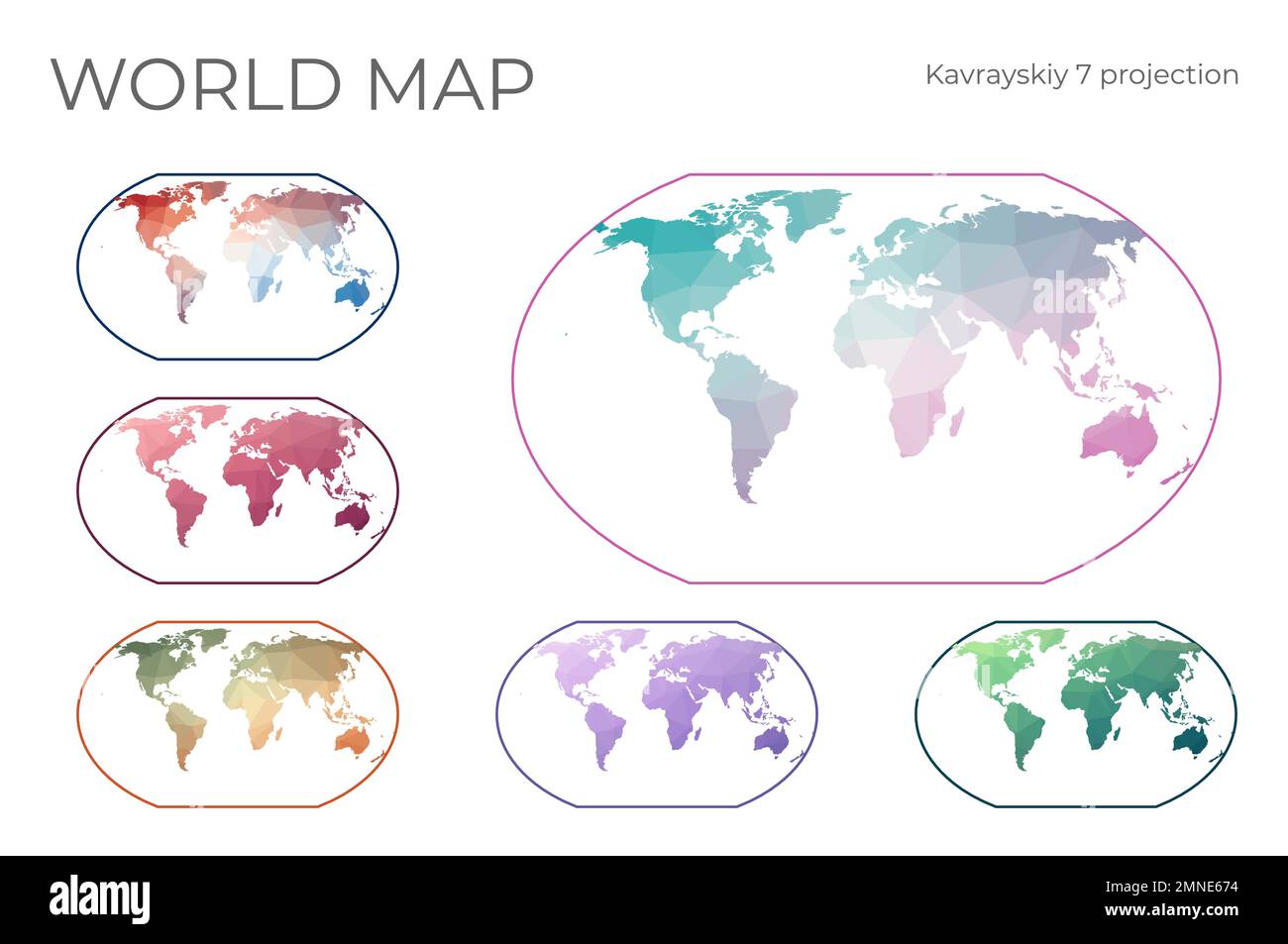Screen dimensions: 1288x944
Task: Select the purple world map thumbnail
Action: pos(657,714)
